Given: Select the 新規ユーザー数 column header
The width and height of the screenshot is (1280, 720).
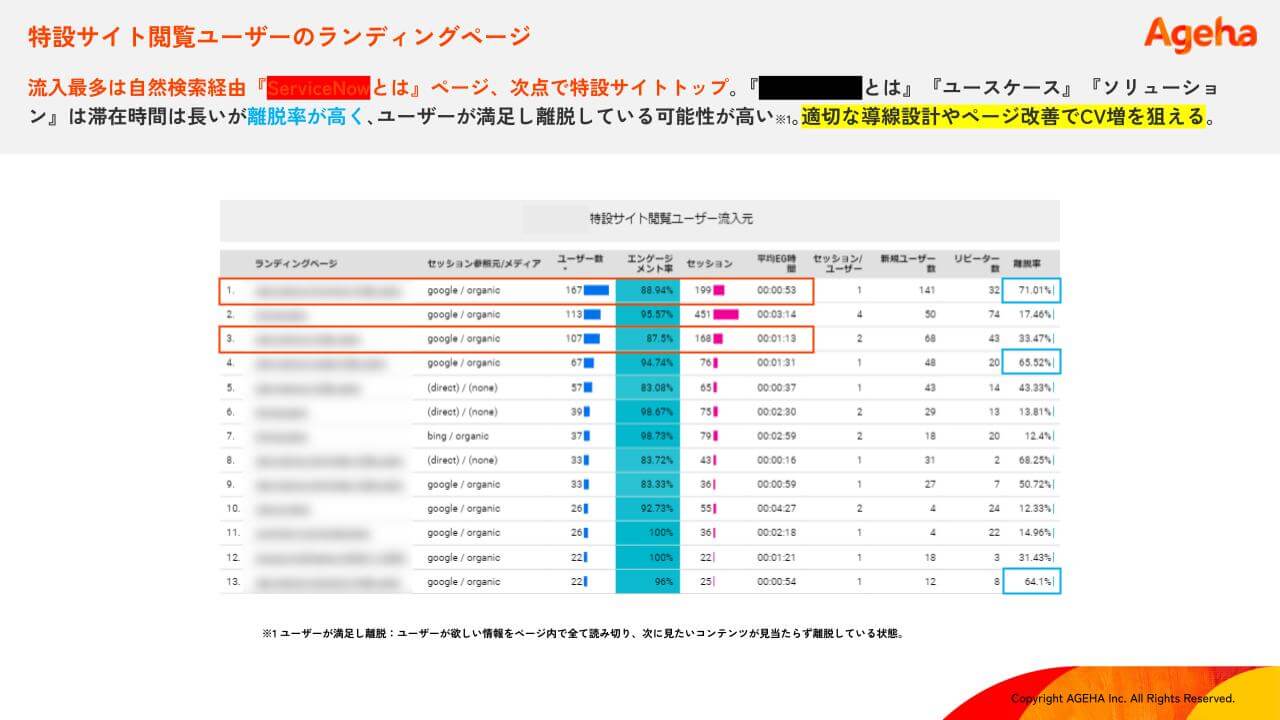Looking at the screenshot, I should click(908, 263).
